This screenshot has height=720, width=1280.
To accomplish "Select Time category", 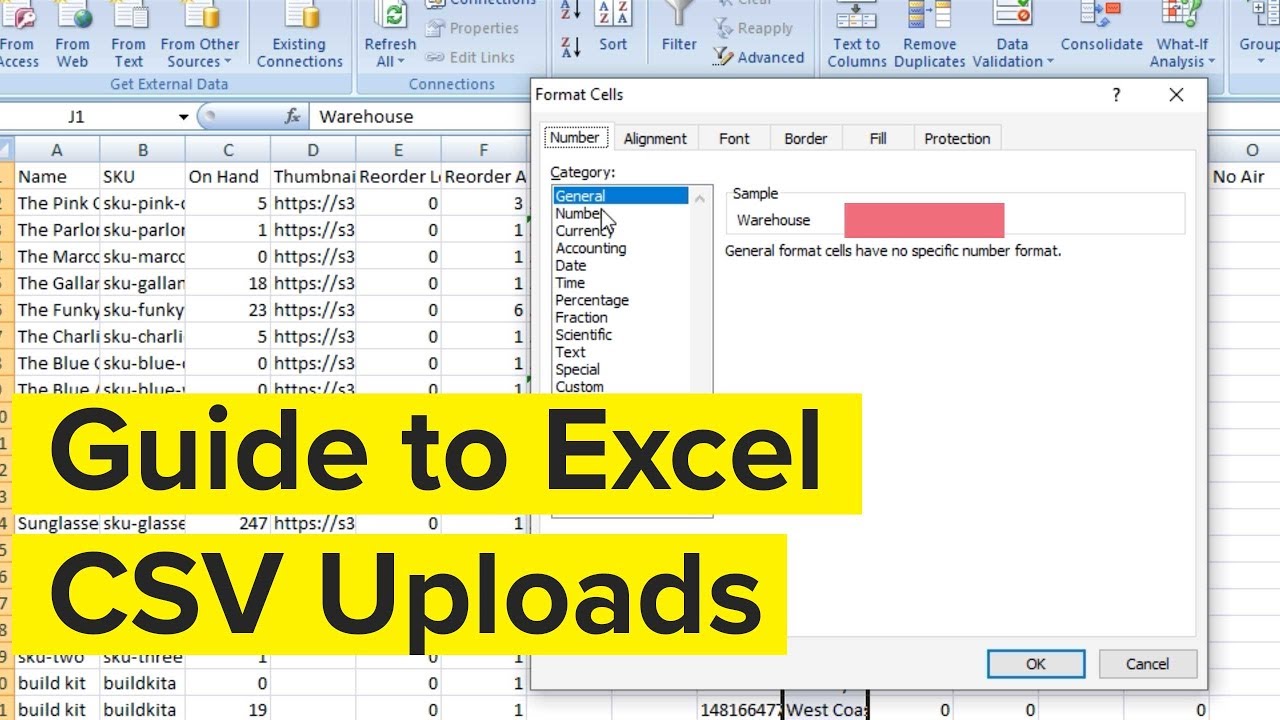I will coord(620,283).
